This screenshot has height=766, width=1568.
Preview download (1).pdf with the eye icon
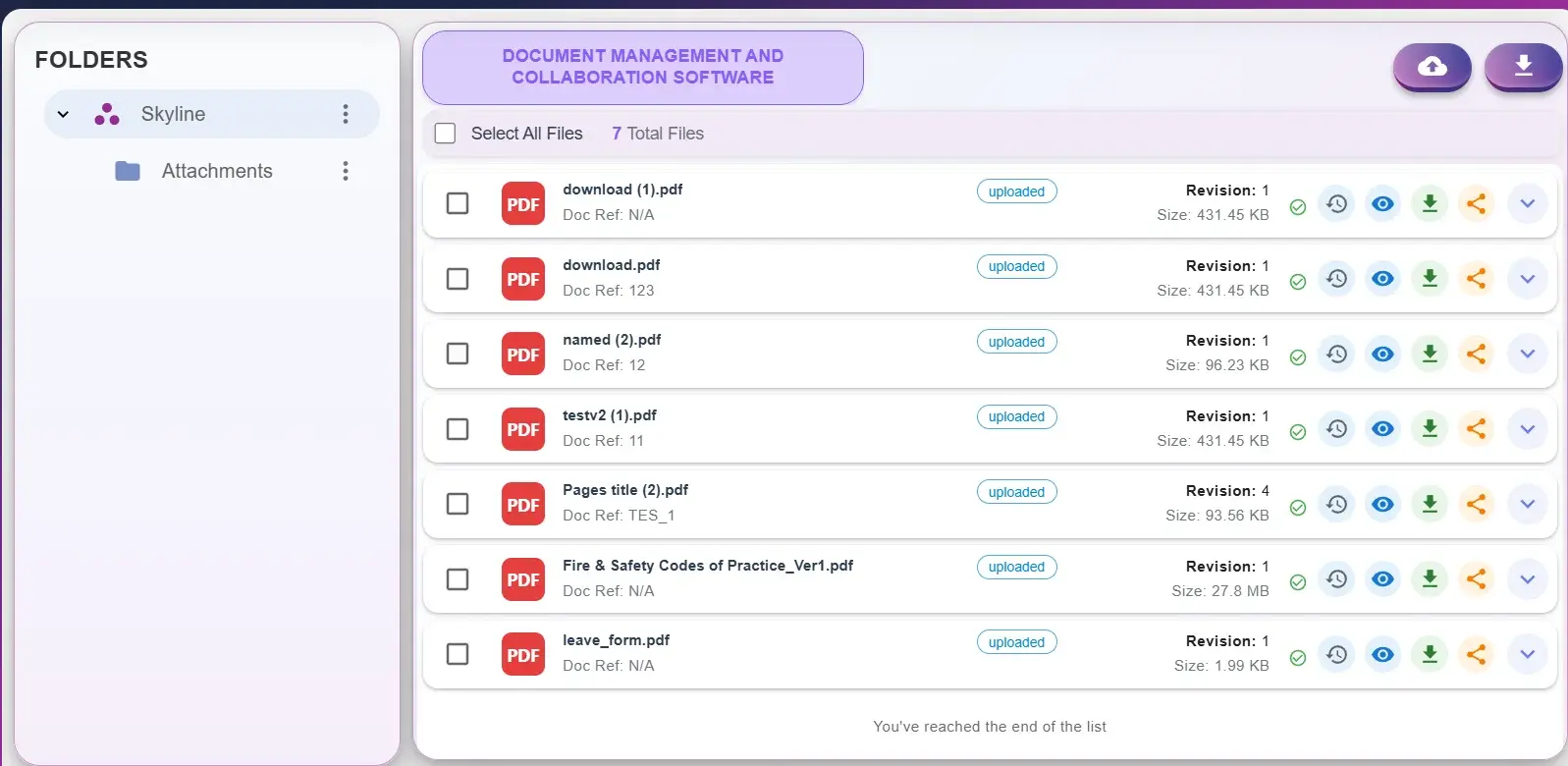pyautogui.click(x=1382, y=203)
